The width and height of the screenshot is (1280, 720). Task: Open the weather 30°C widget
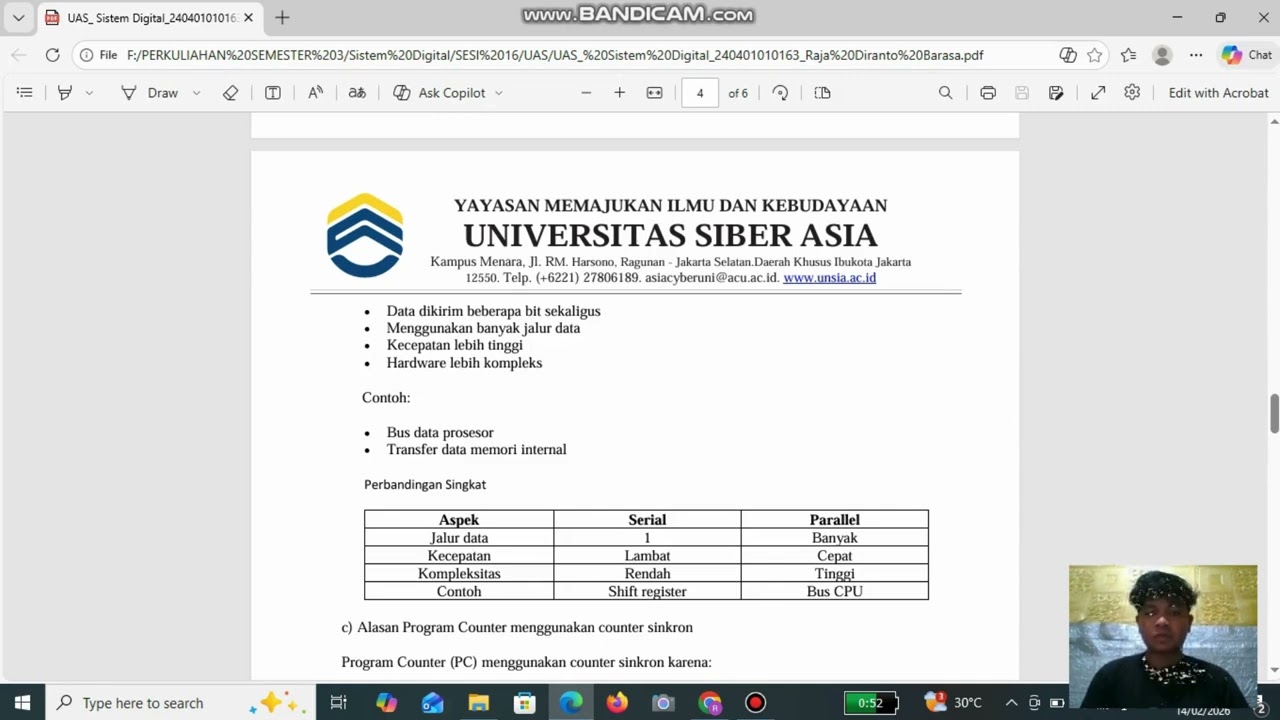[952, 703]
